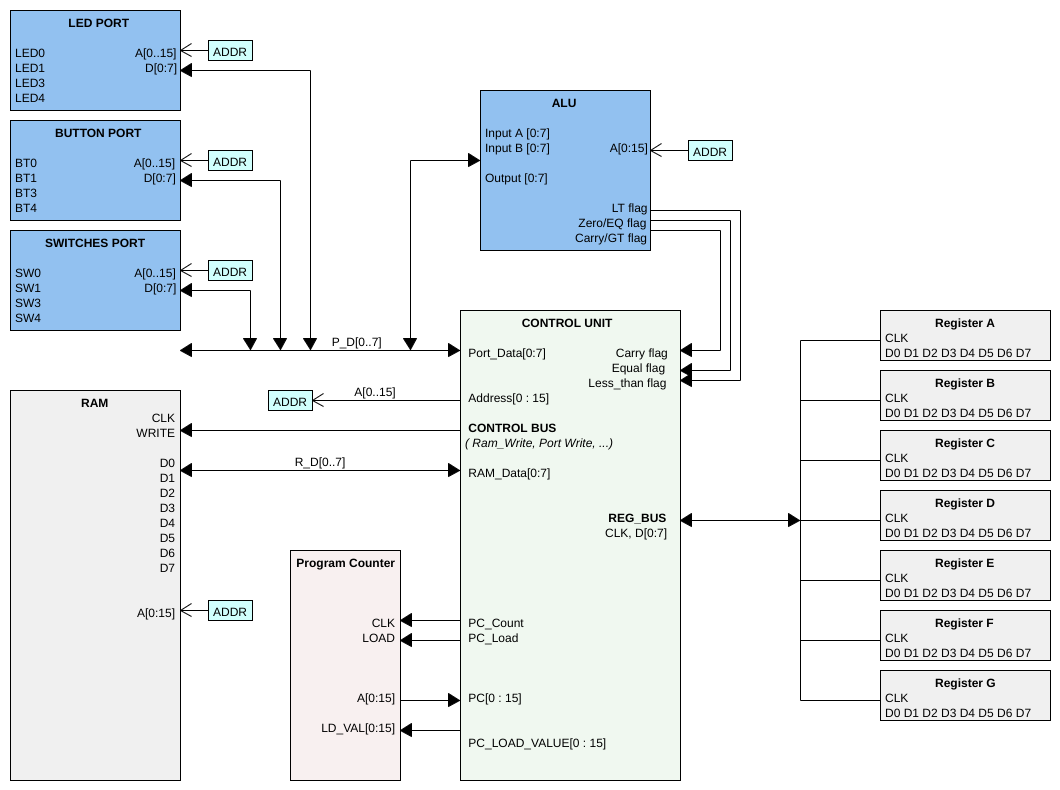Select the LED PORT block title
1060x790 pixels.
(x=98, y=23)
